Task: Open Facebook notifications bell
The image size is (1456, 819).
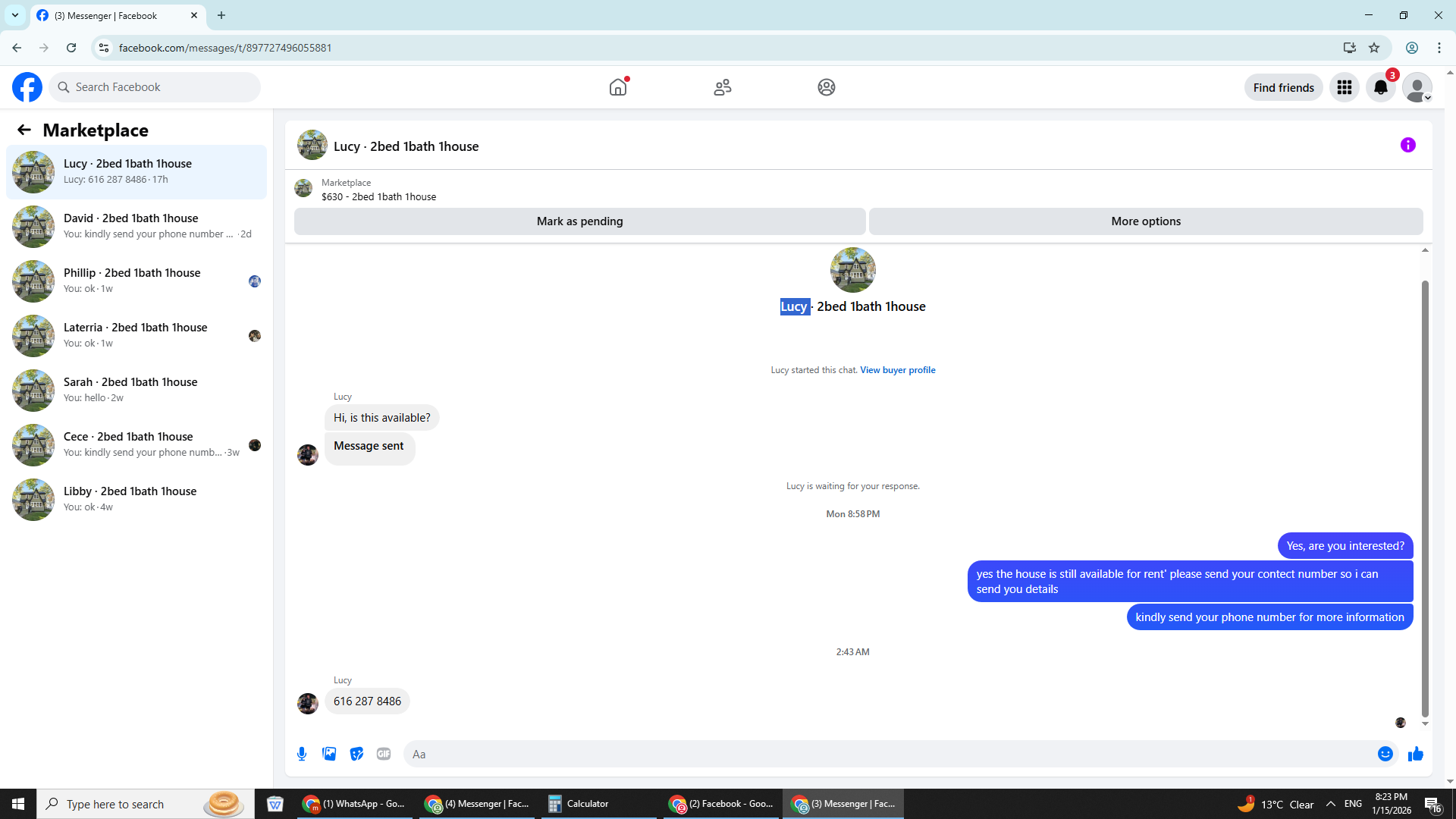Action: [x=1380, y=87]
